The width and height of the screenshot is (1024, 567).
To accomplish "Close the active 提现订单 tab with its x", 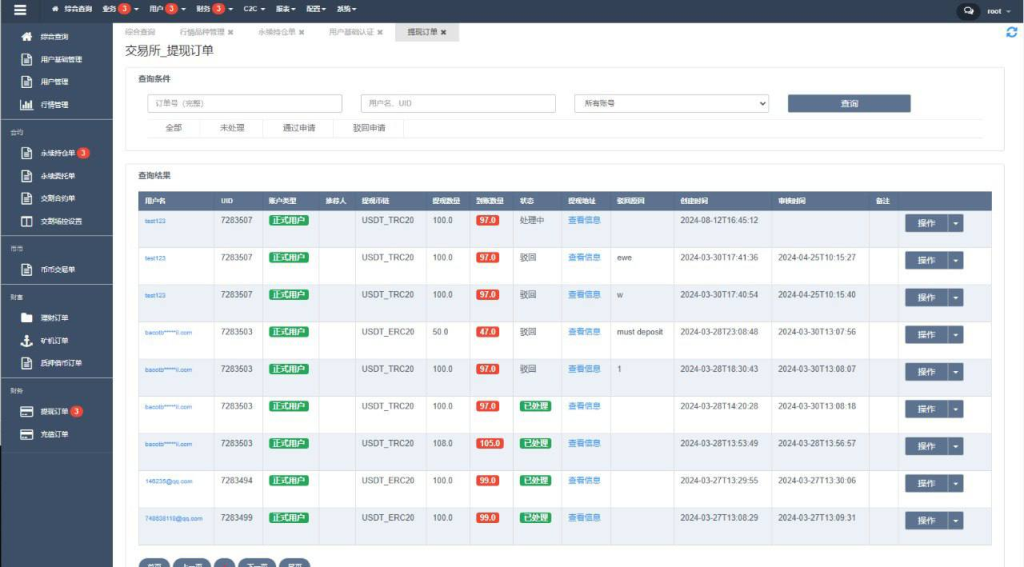I will 443,32.
